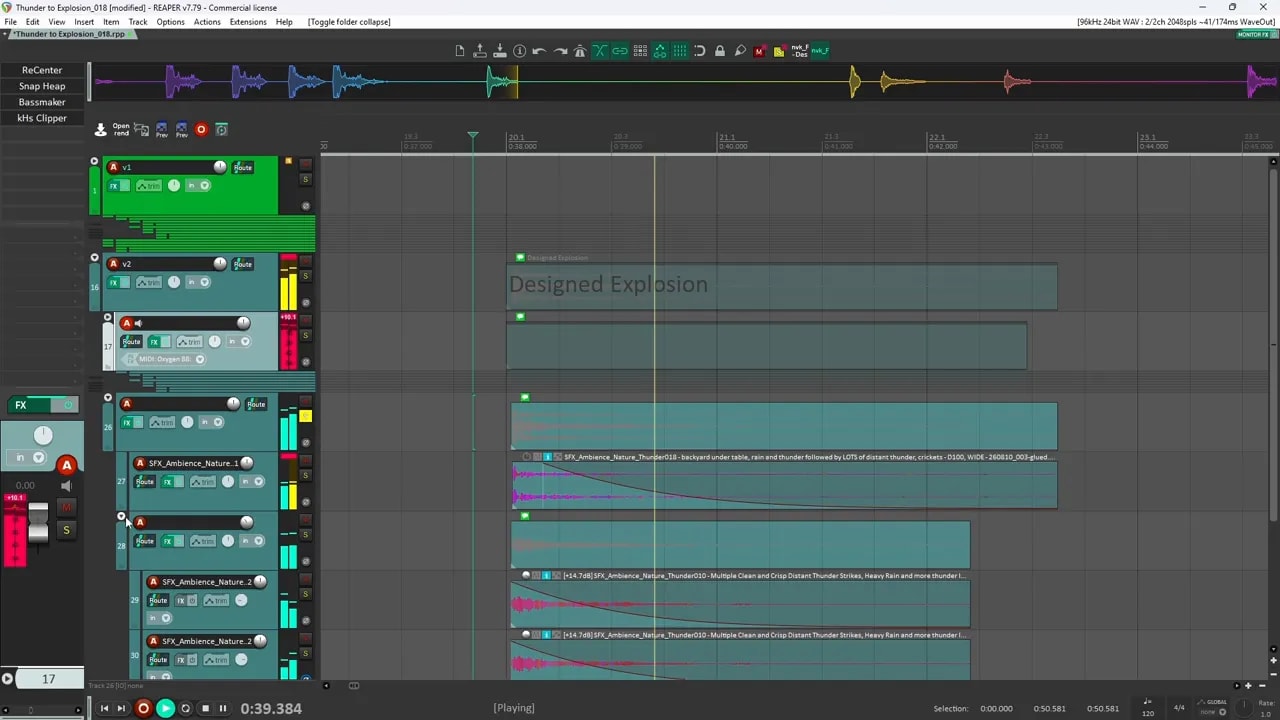The image size is (1280, 720).
Task: Open the Extensions menu
Action: (x=248, y=22)
